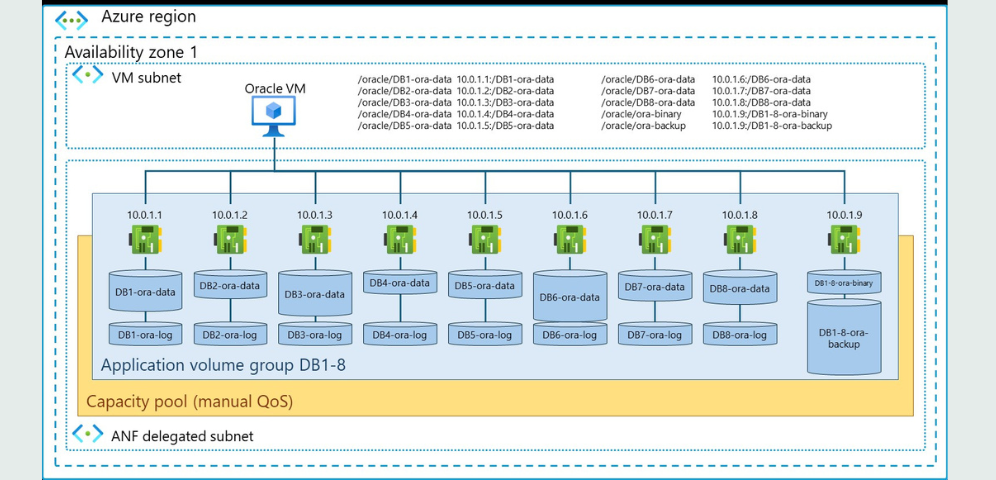996x480 pixels.
Task: Select the network card icon under 10.0.1.3
Action: point(315,240)
